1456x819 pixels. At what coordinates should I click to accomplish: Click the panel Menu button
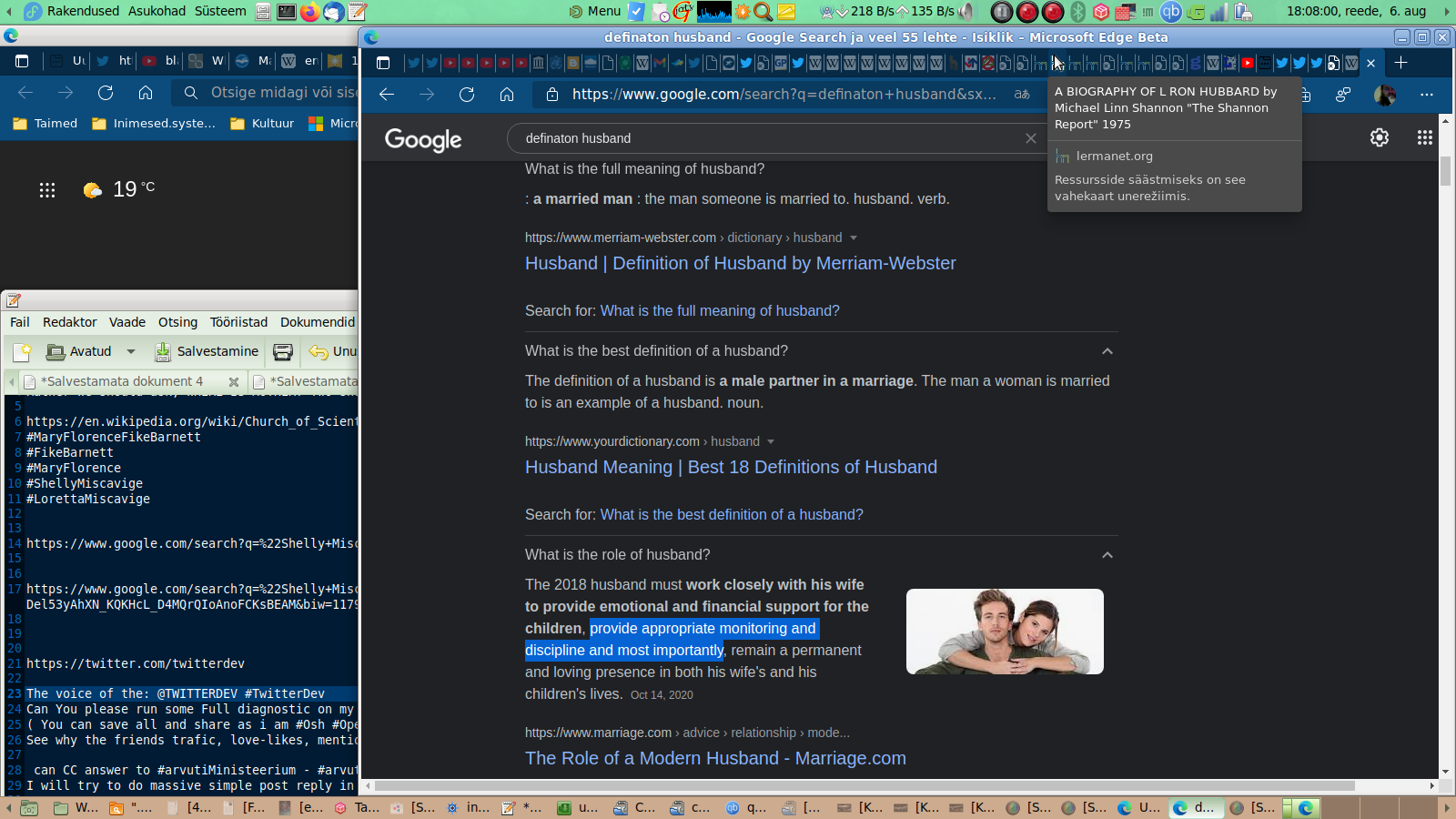[x=595, y=11]
